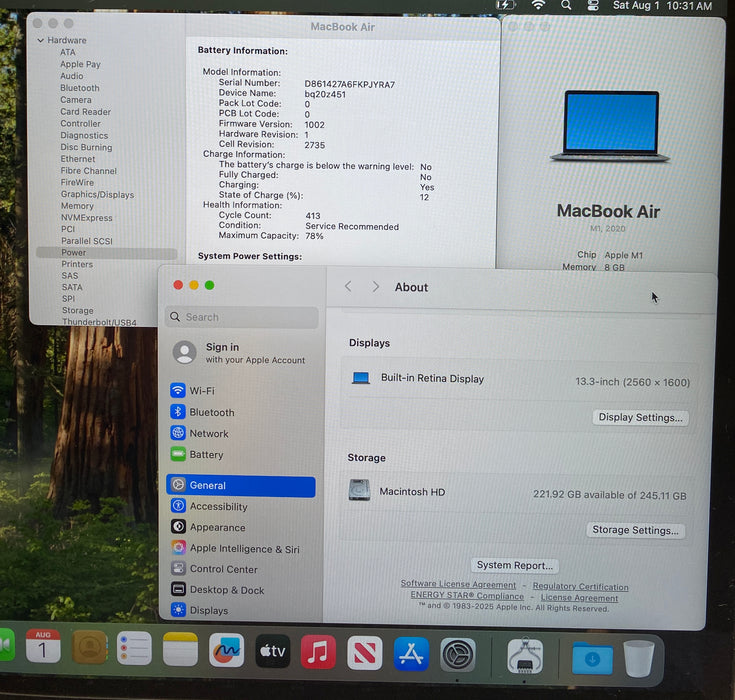Click battery charging icon in menu bar
This screenshot has height=700, width=735.
click(x=506, y=5)
